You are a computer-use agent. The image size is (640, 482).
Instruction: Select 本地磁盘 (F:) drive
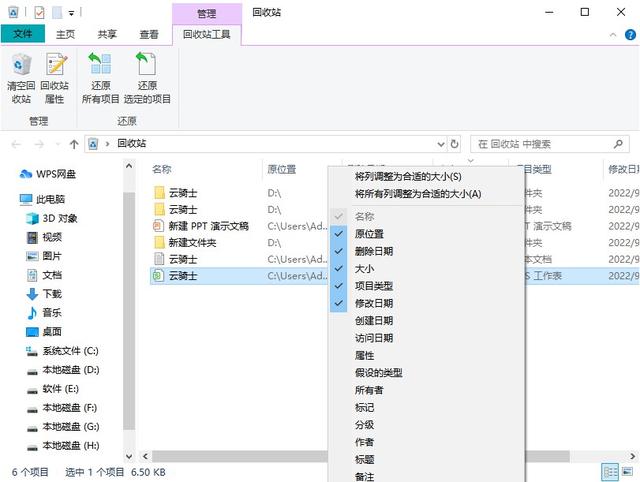[62, 408]
